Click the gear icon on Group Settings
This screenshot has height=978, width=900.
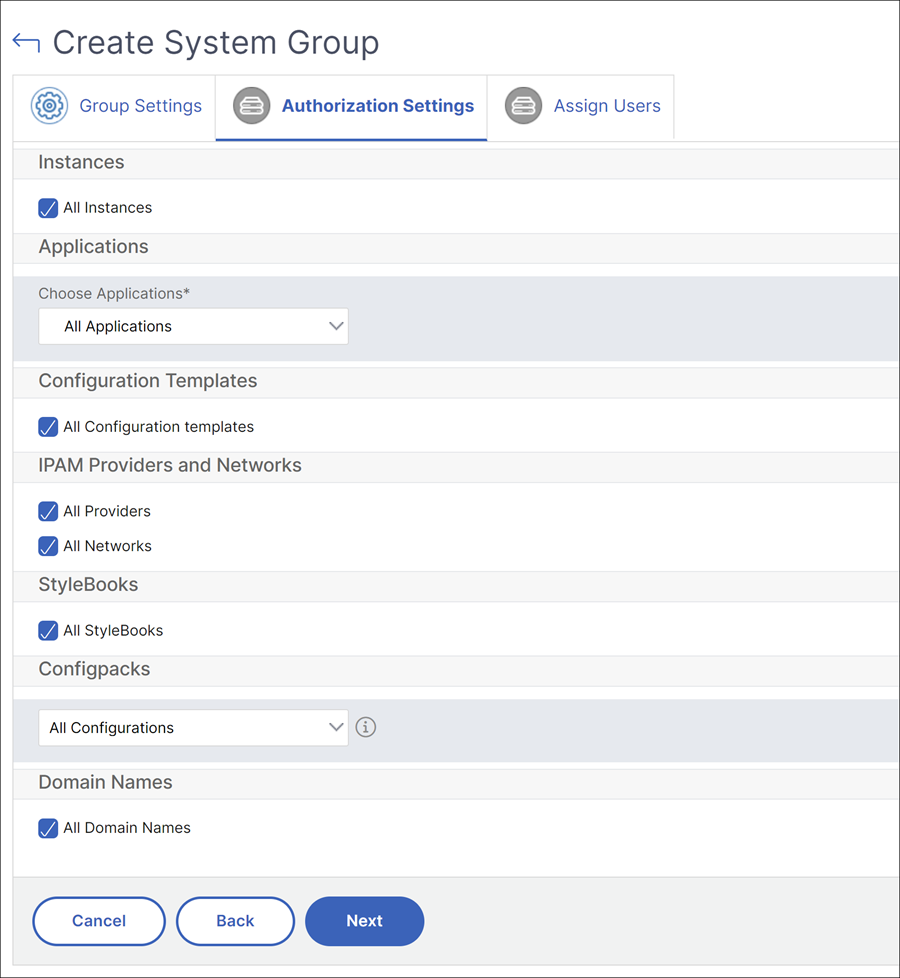click(49, 105)
